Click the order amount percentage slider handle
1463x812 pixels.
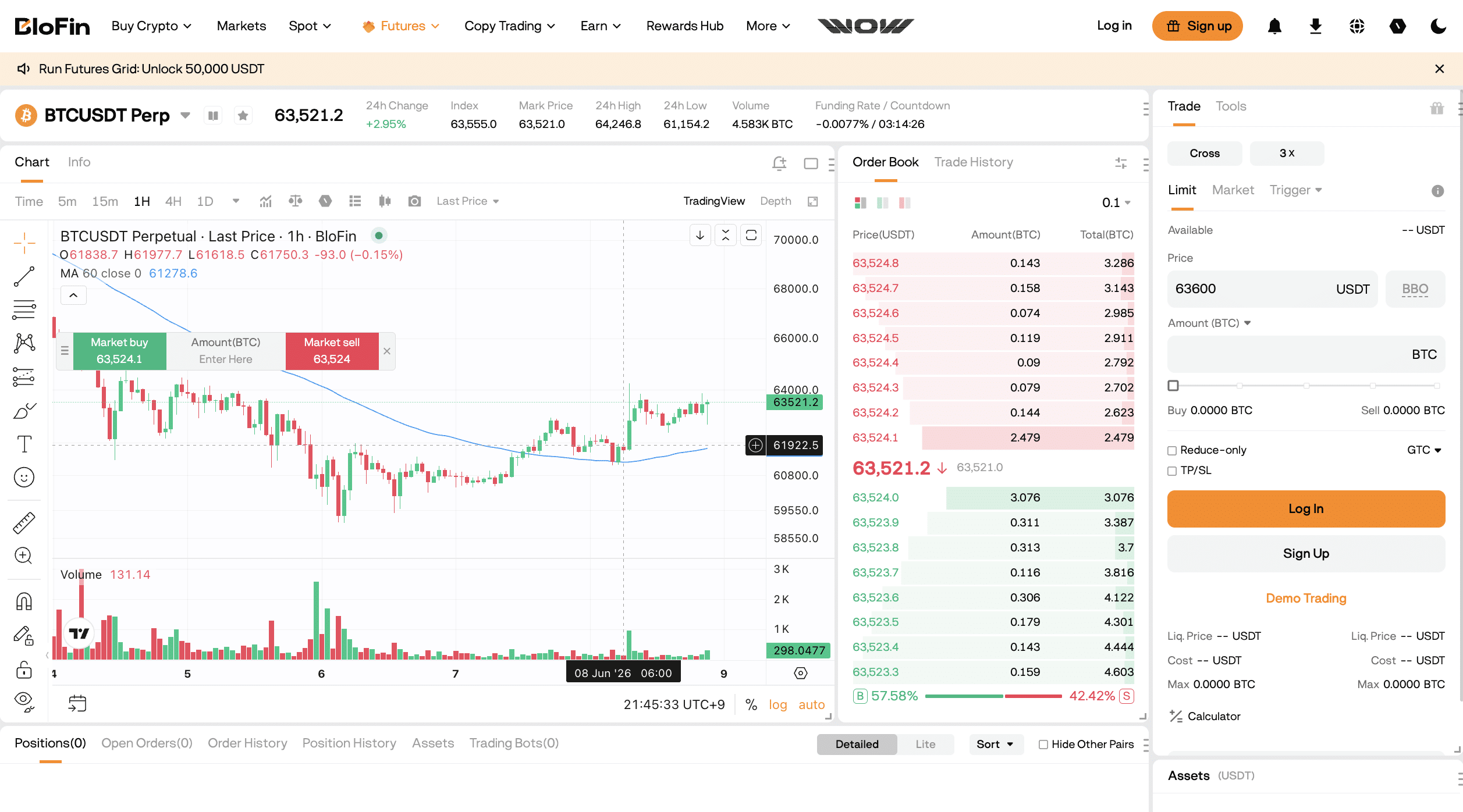1173,386
